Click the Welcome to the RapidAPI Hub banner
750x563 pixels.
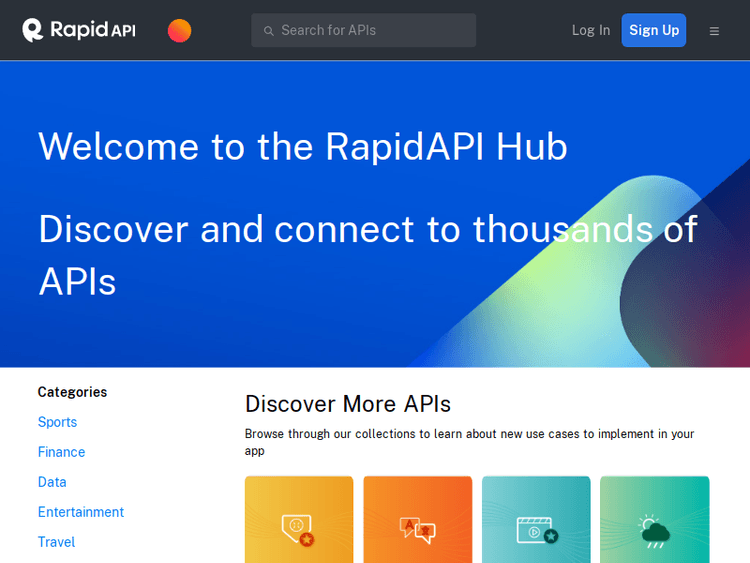click(303, 147)
